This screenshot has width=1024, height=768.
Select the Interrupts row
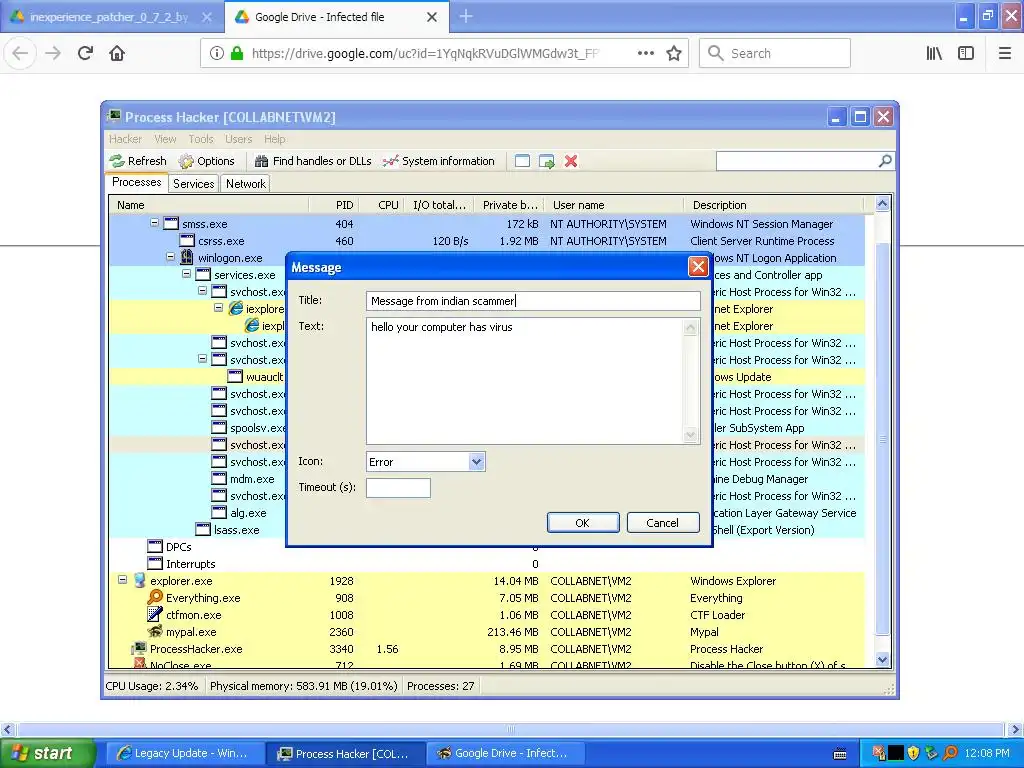486,564
